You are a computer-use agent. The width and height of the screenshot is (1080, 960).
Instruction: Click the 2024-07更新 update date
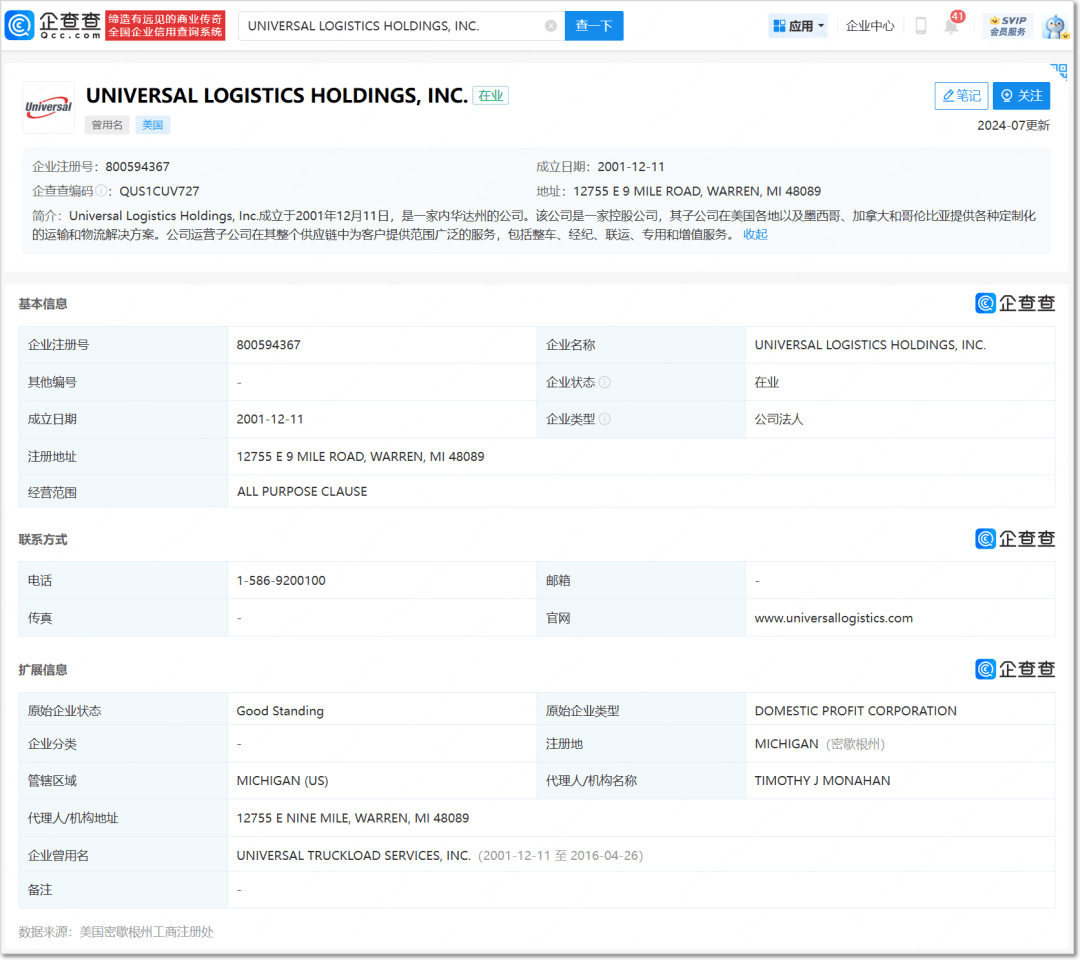pyautogui.click(x=1013, y=125)
